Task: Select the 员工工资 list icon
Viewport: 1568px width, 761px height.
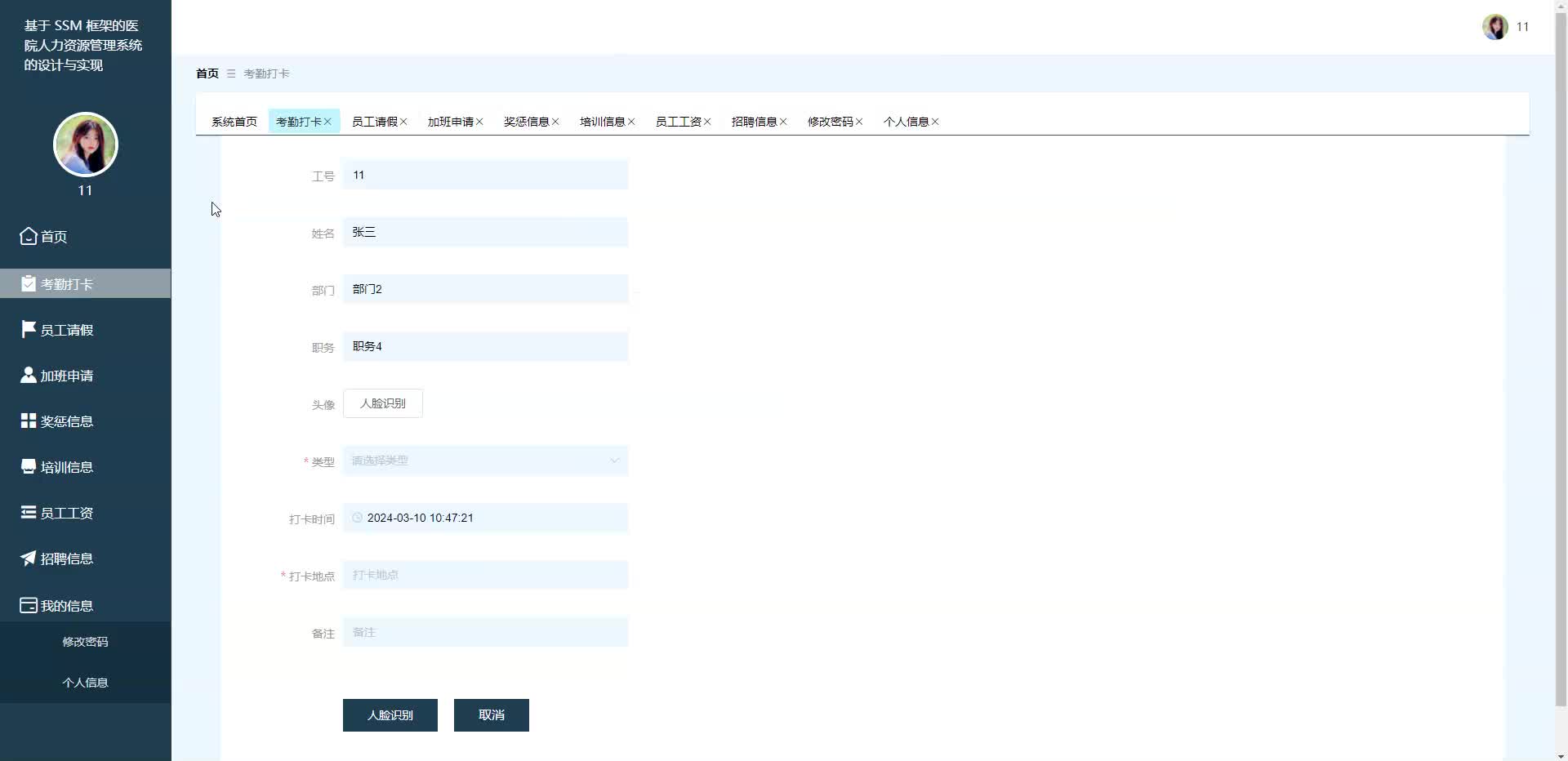Action: point(27,512)
